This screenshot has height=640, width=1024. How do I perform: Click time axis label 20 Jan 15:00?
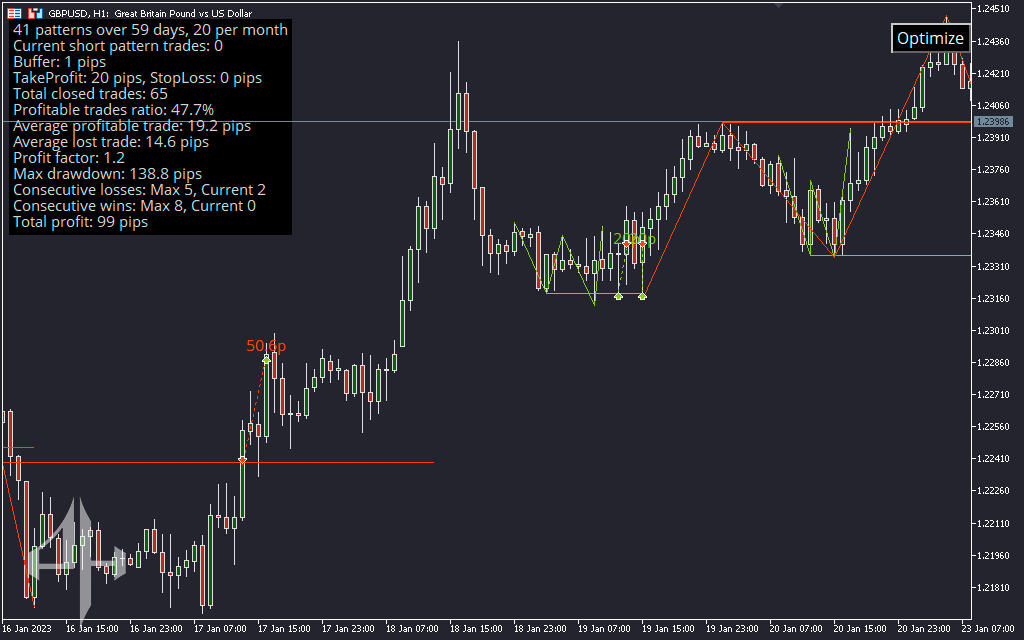click(x=860, y=629)
